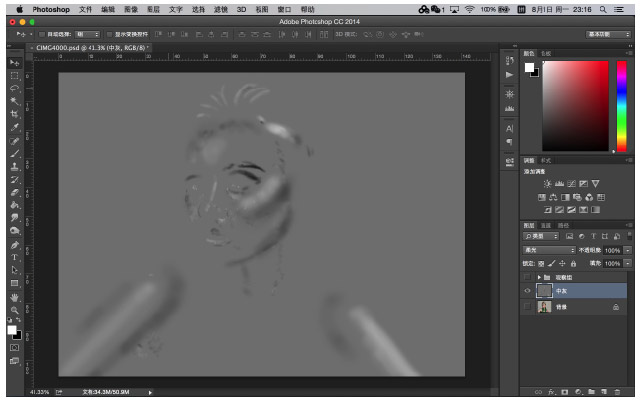Select the Eyedropper tool

14,128
